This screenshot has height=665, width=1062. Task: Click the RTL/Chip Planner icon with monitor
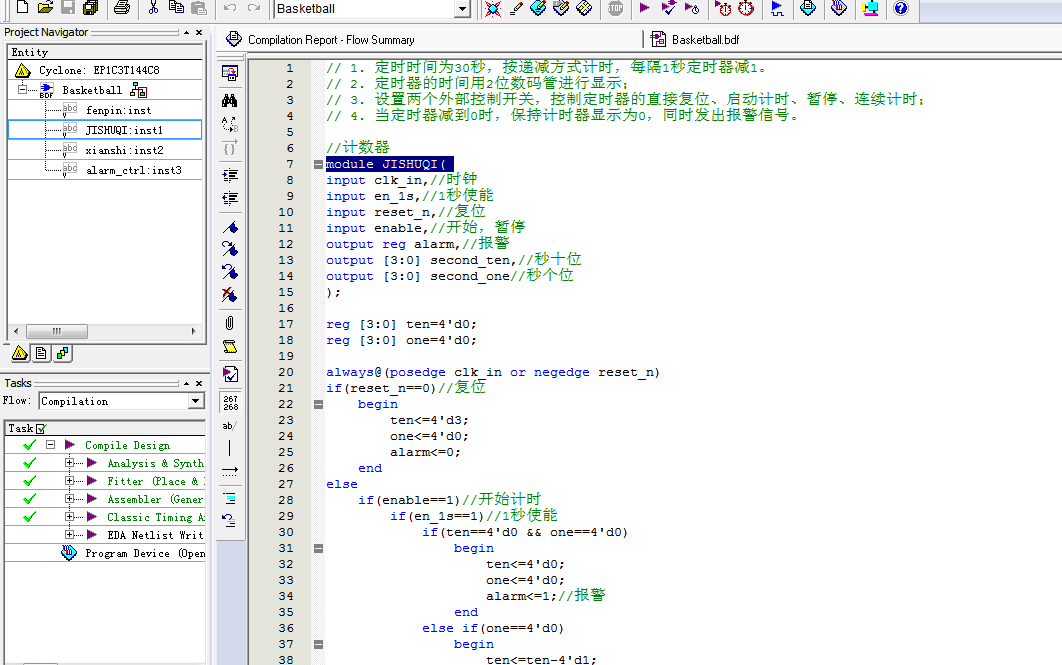[870, 8]
